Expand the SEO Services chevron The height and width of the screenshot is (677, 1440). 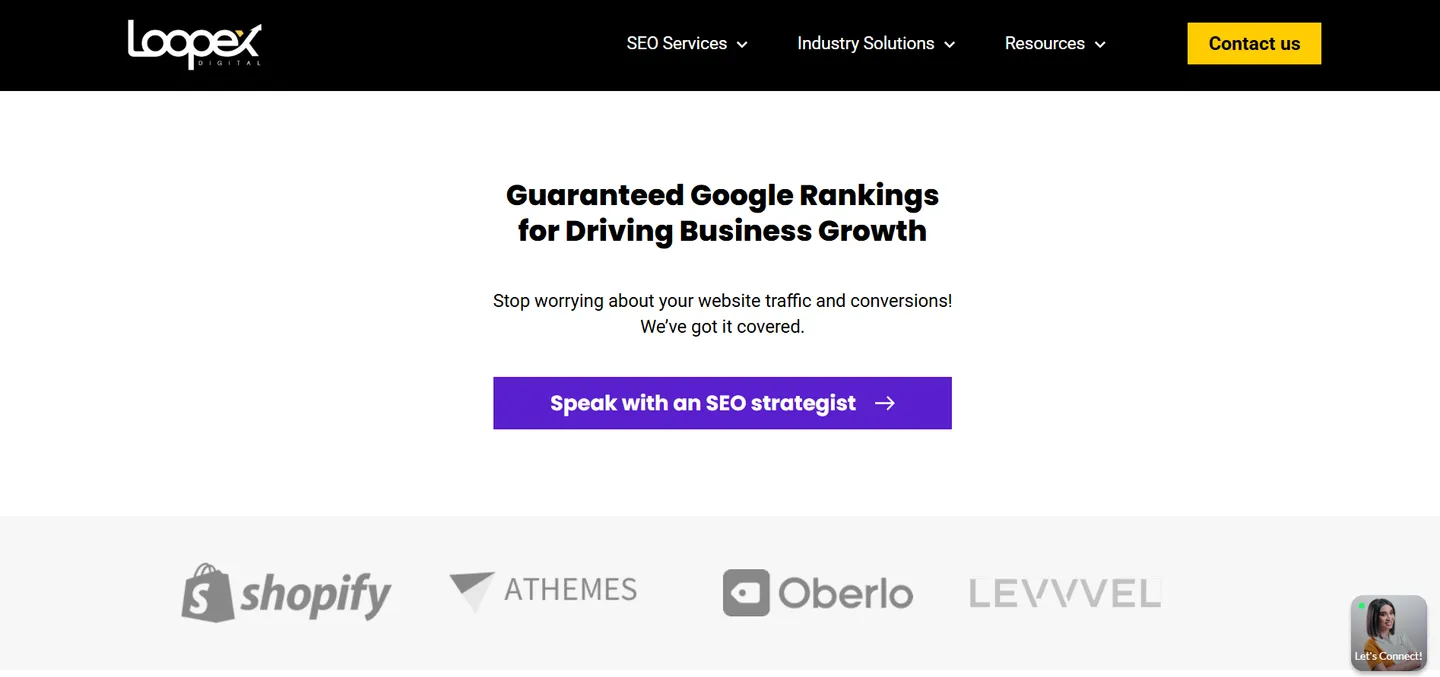tap(742, 45)
